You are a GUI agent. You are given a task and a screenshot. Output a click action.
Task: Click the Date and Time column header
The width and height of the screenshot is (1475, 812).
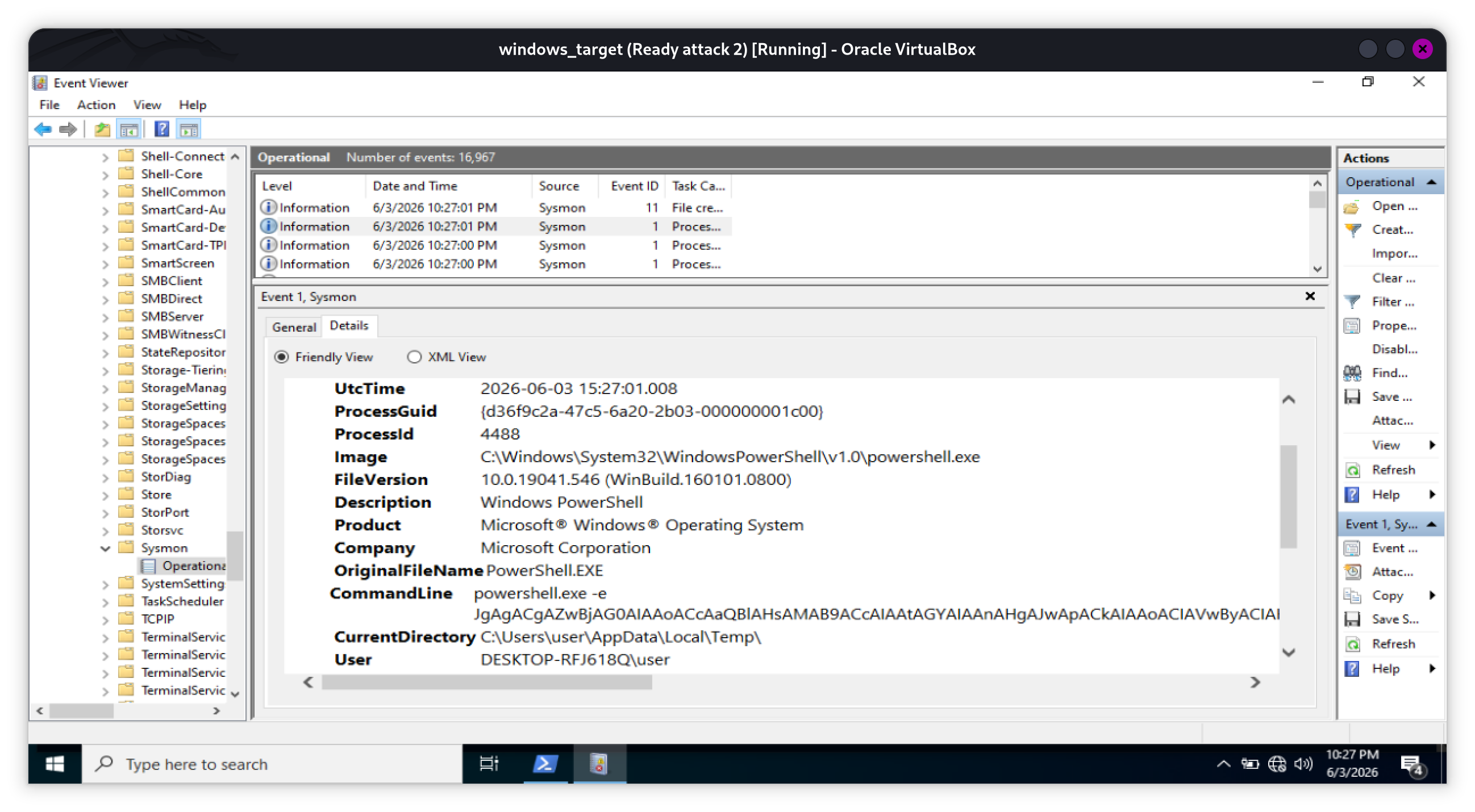point(448,186)
